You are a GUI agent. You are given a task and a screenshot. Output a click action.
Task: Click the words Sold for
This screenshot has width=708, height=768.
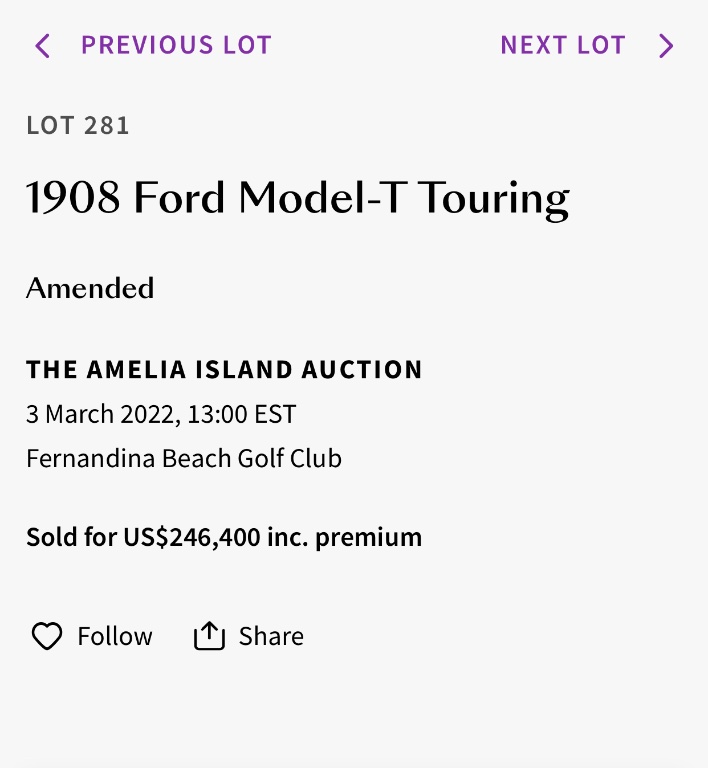(x=71, y=537)
